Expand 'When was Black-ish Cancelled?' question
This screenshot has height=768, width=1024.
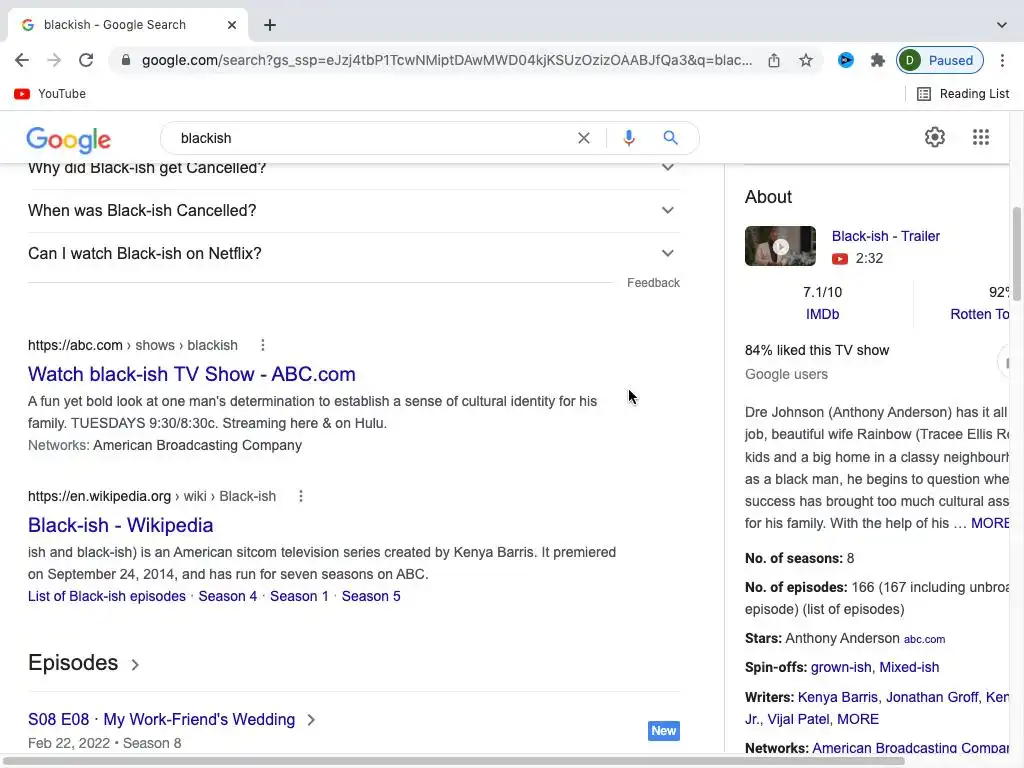354,210
